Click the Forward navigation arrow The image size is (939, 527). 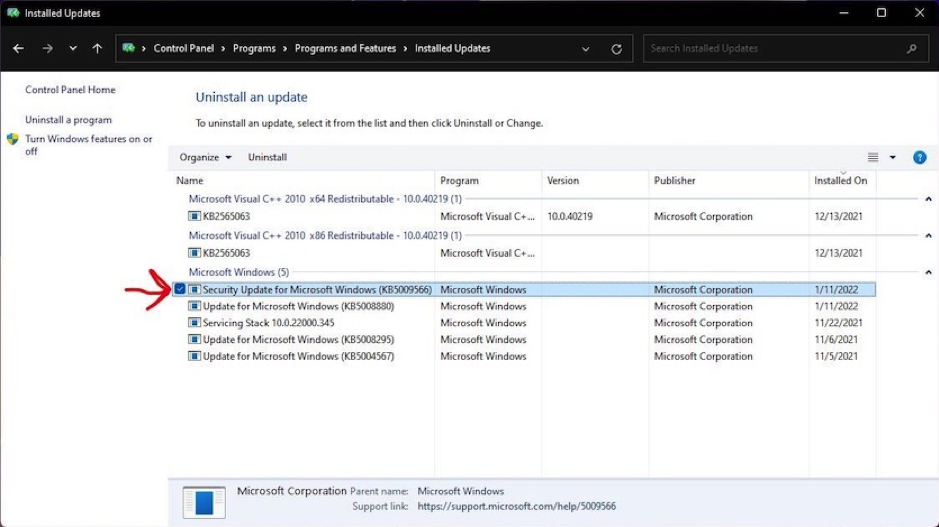pos(47,48)
